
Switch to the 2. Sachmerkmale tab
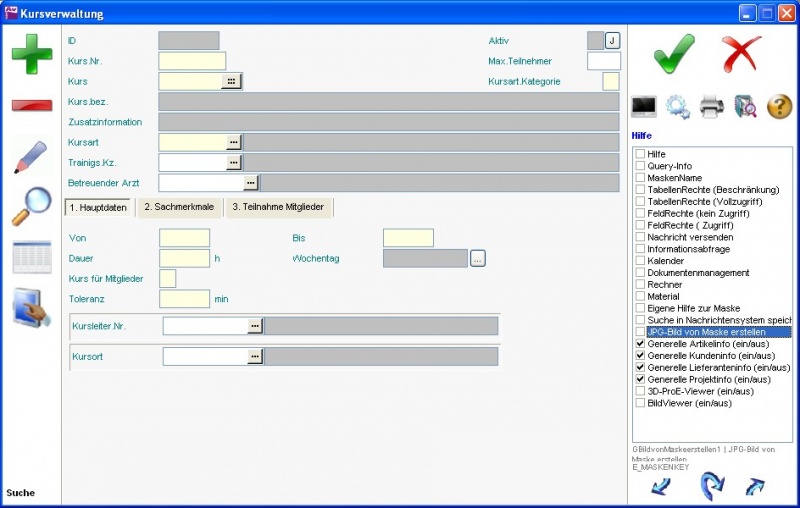[178, 207]
